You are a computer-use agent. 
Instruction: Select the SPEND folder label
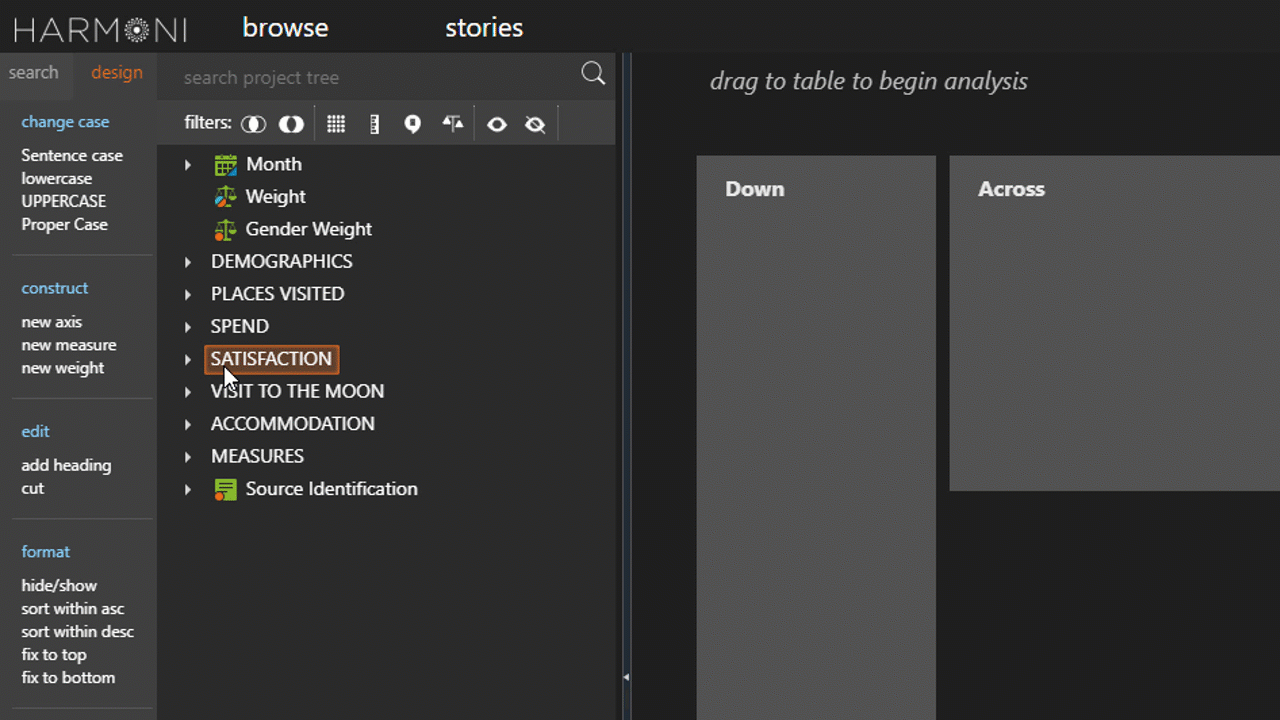(x=240, y=327)
